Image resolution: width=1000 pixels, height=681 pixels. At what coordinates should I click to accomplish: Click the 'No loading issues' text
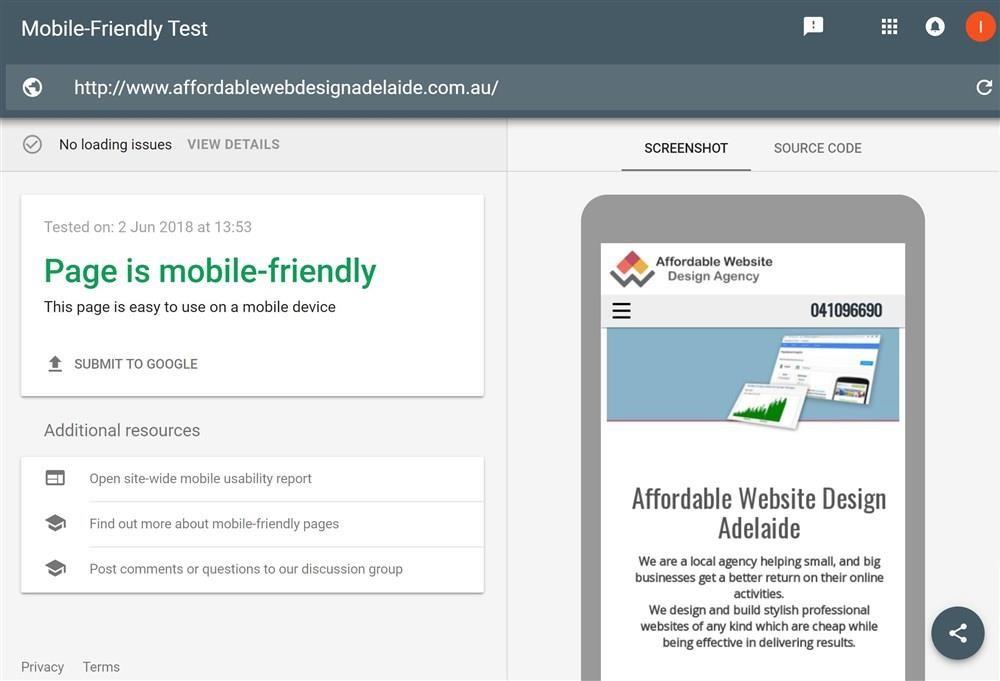115,145
